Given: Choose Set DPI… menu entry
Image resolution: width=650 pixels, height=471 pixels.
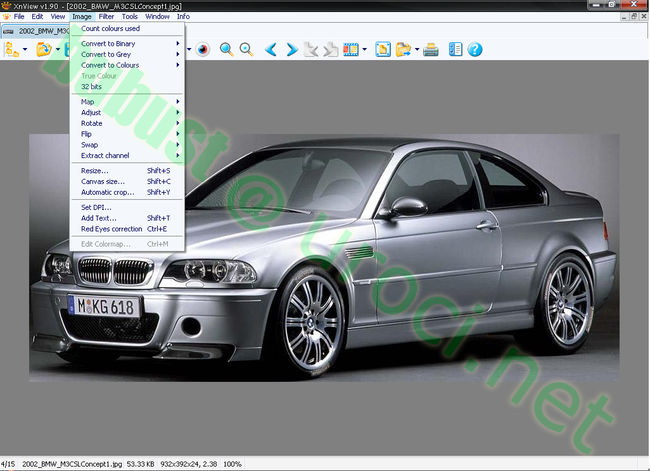Looking at the screenshot, I should tap(127, 207).
